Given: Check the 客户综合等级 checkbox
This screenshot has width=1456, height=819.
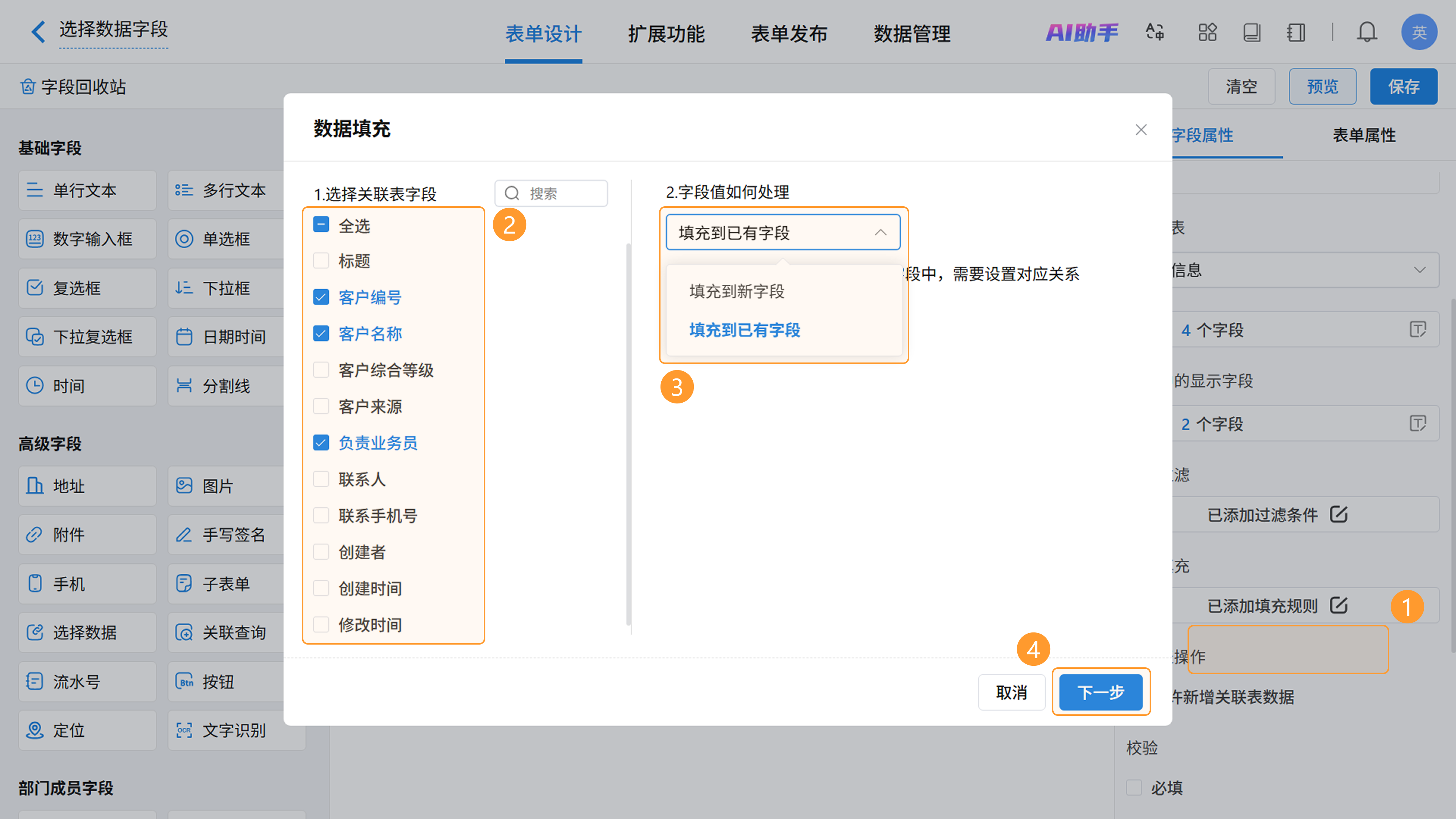Looking at the screenshot, I should [321, 370].
